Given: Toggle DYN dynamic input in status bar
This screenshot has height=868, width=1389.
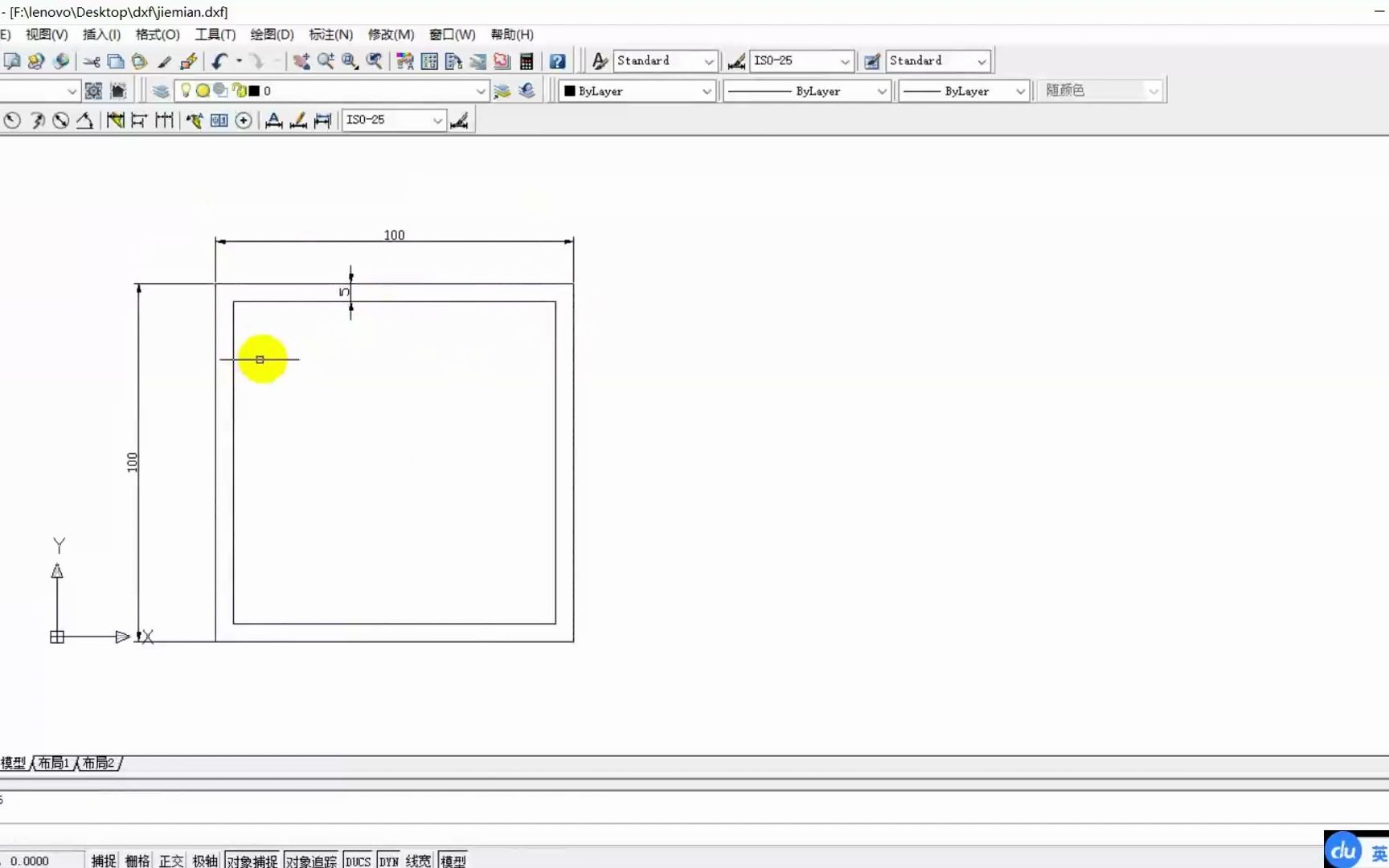Looking at the screenshot, I should [x=389, y=861].
